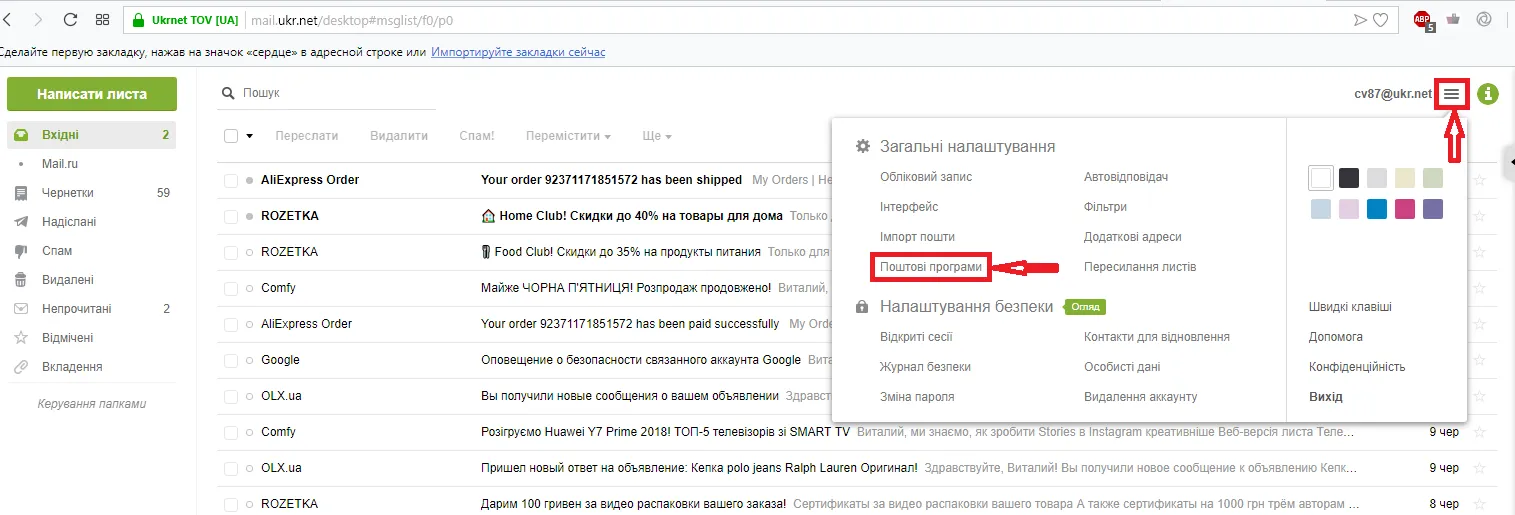Star the AliExpress shipped order message
The width and height of the screenshot is (1515, 515).
tap(1480, 180)
